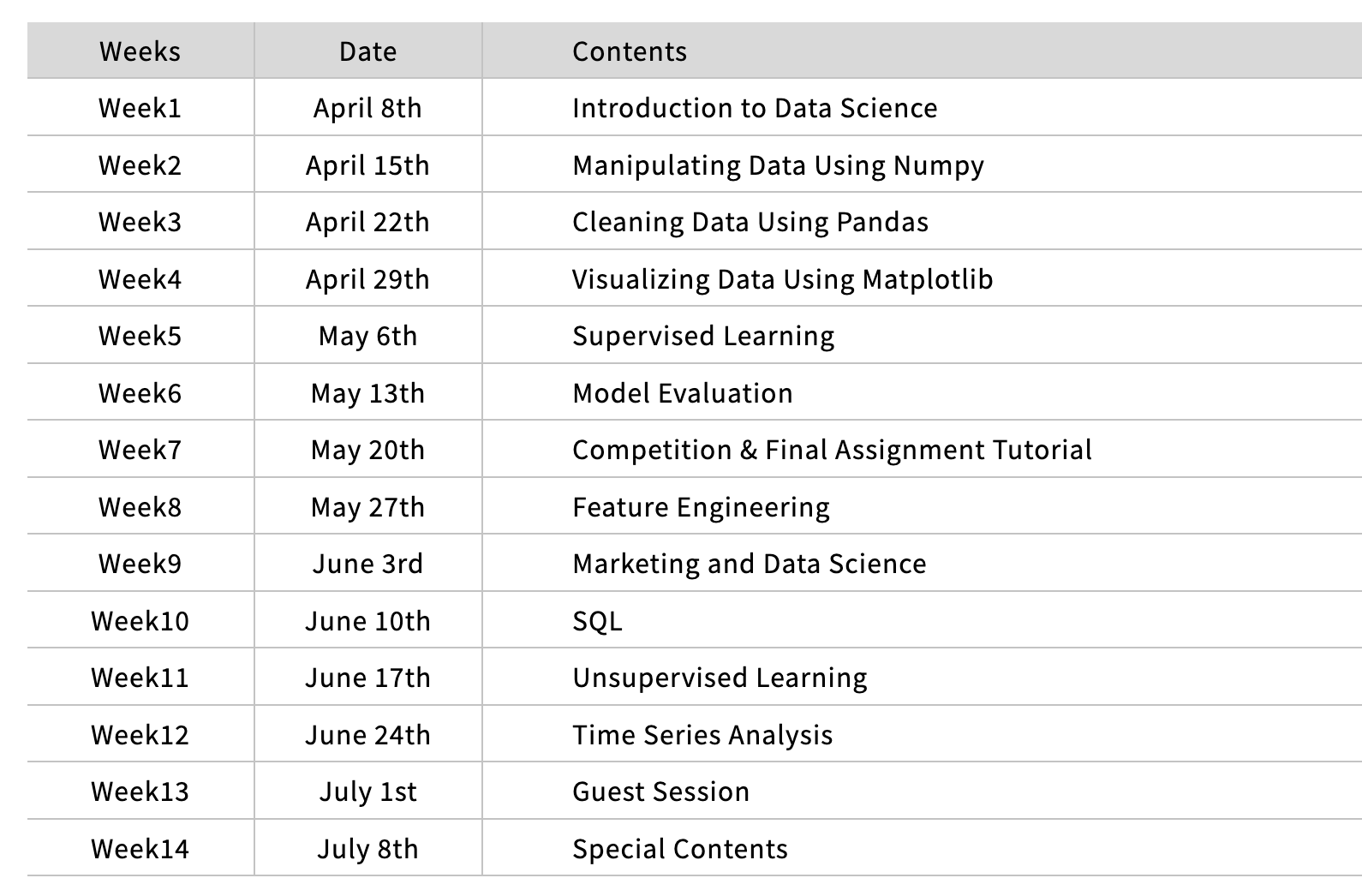
Task: Select the Guest Session cell
Action: click(661, 791)
